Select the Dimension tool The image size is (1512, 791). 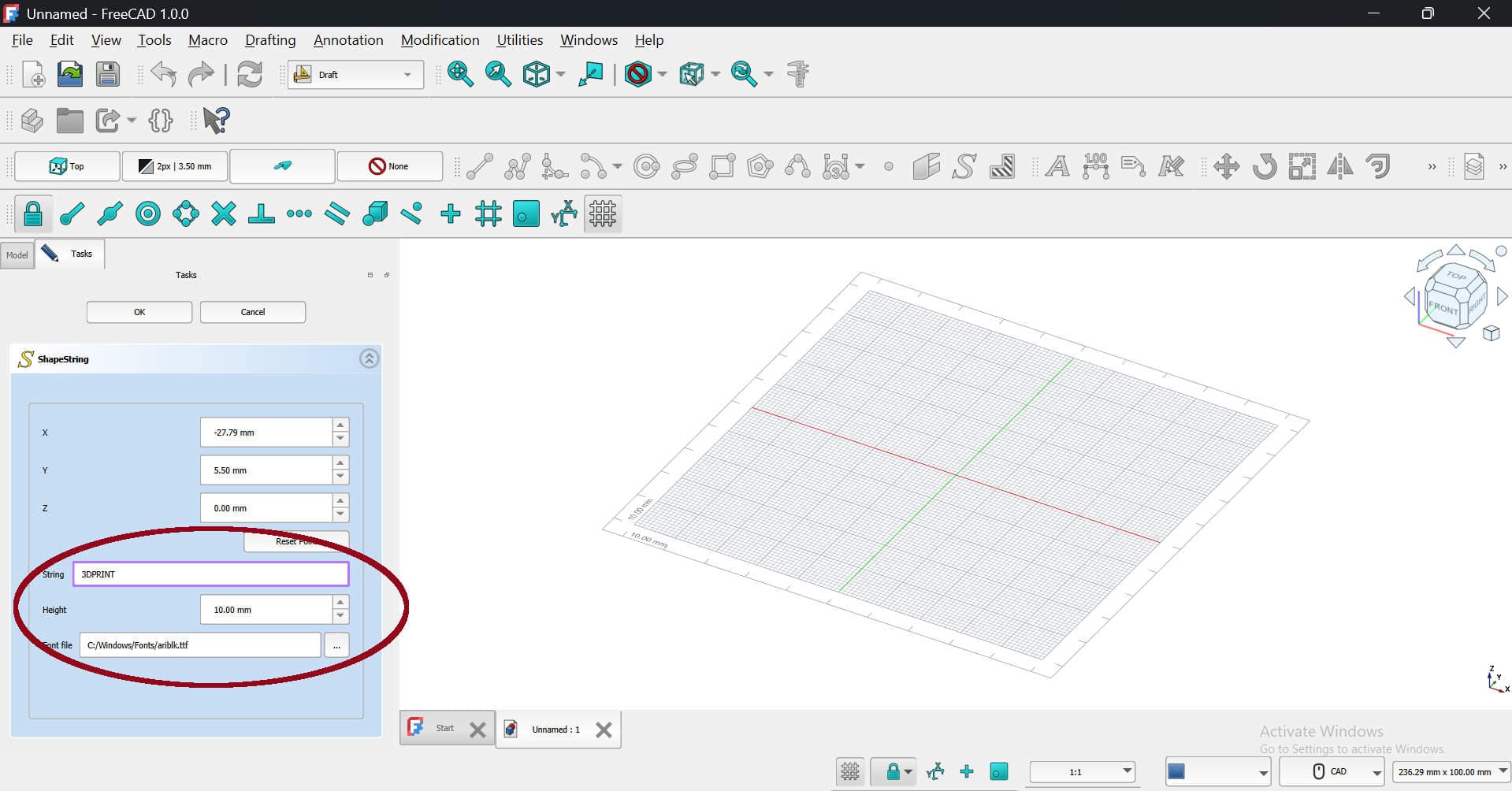pos(1095,166)
